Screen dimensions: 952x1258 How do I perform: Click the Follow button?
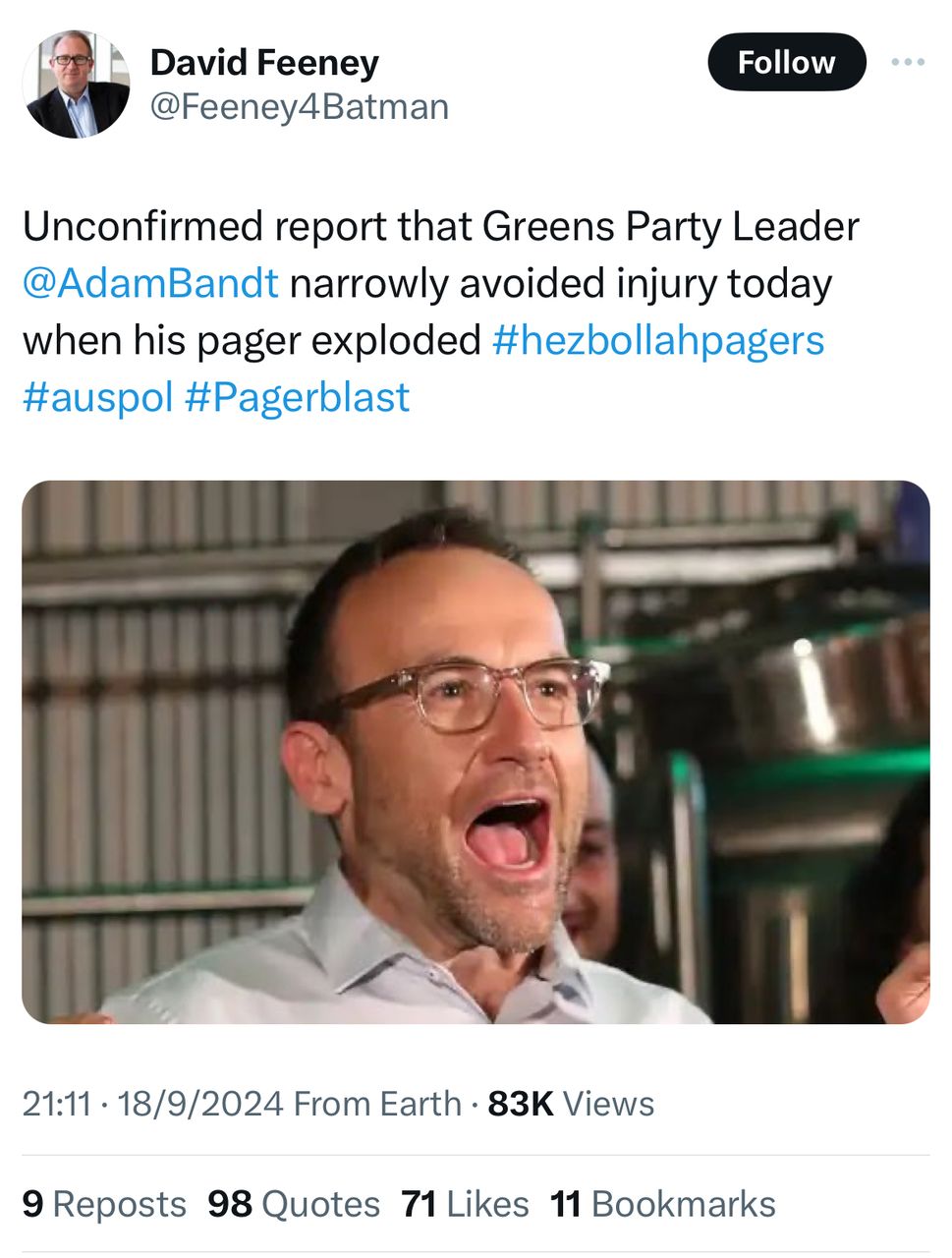tap(786, 62)
